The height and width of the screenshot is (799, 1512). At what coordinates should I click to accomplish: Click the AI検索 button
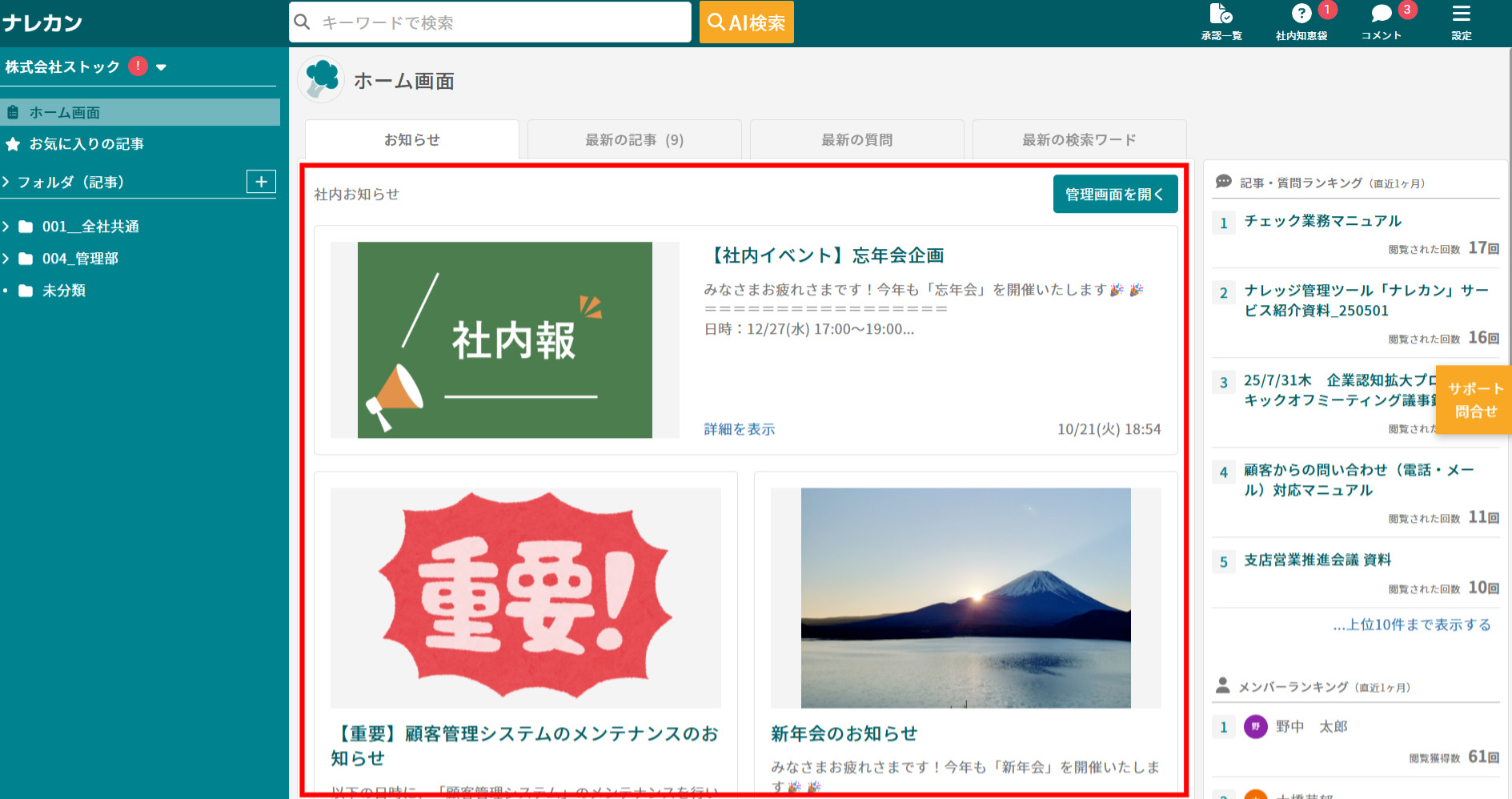[746, 22]
